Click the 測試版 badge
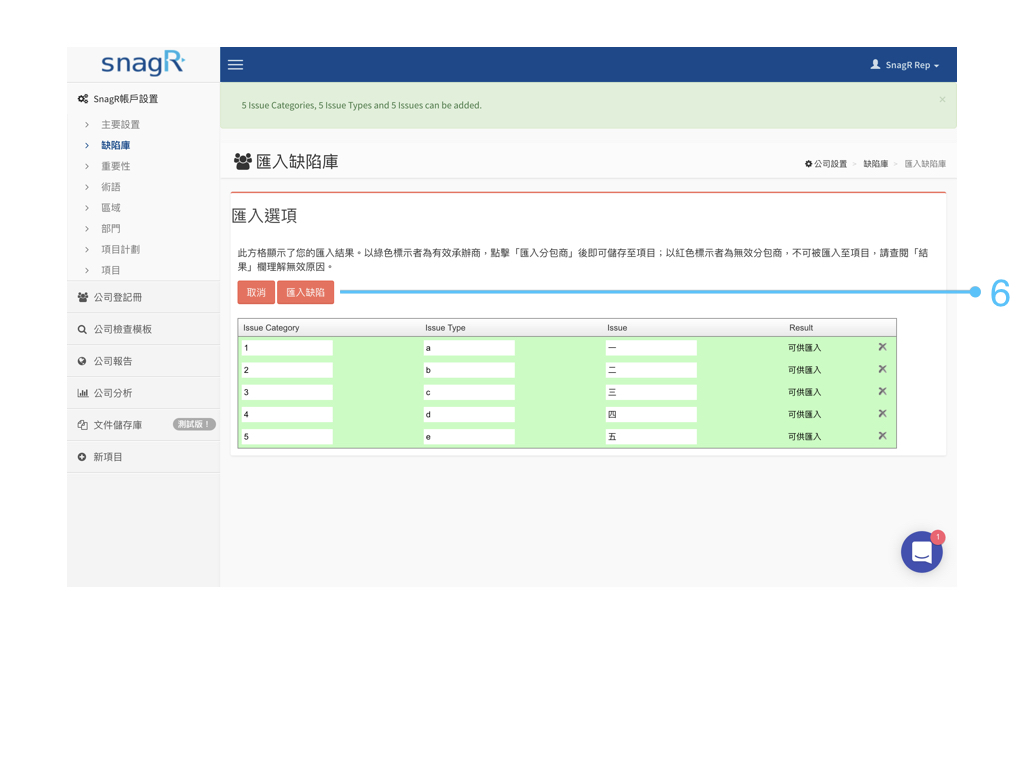This screenshot has height=768, width=1024. click(x=194, y=424)
